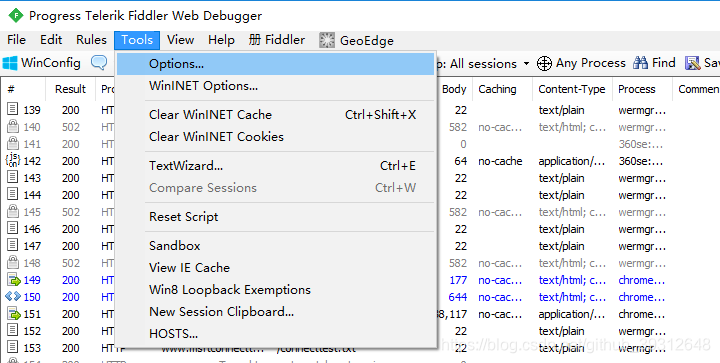This screenshot has width=720, height=363.
Task: Open the View menu
Action: coord(180,40)
